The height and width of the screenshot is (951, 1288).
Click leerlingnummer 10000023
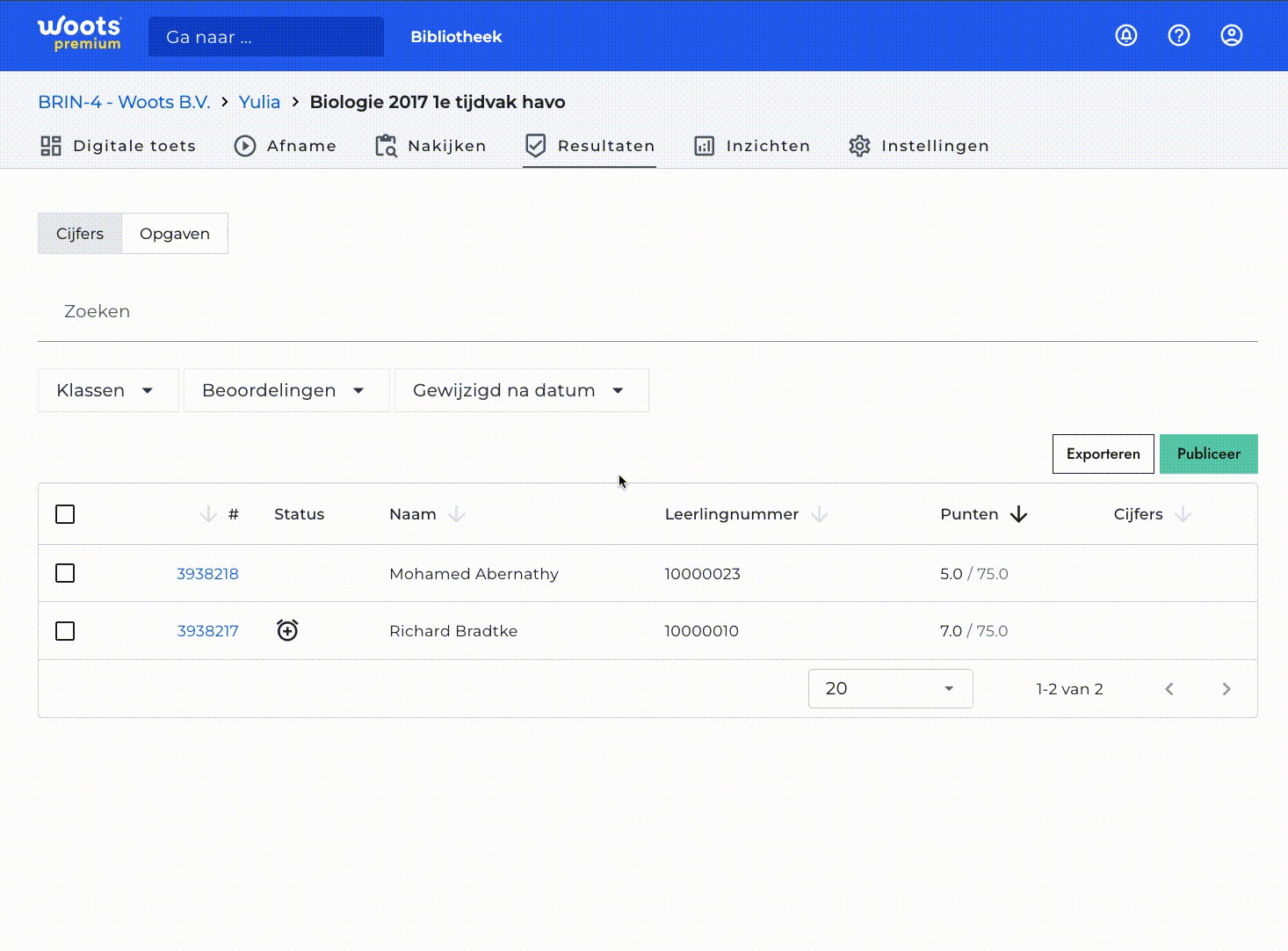pos(702,574)
